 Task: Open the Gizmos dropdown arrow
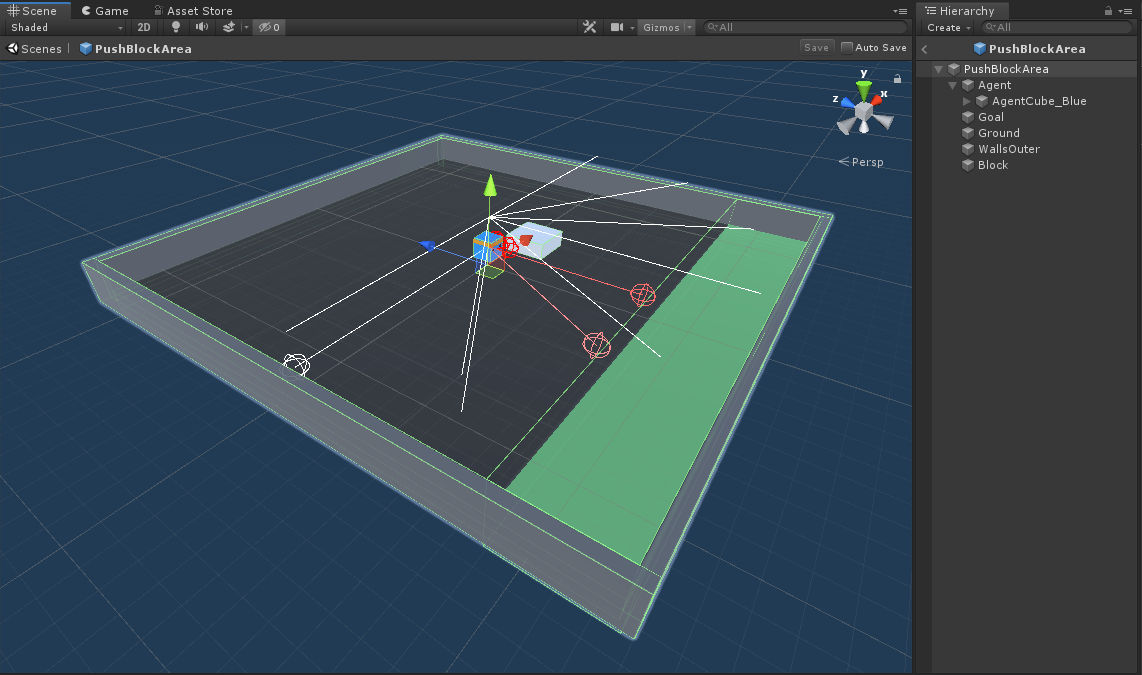(x=689, y=27)
